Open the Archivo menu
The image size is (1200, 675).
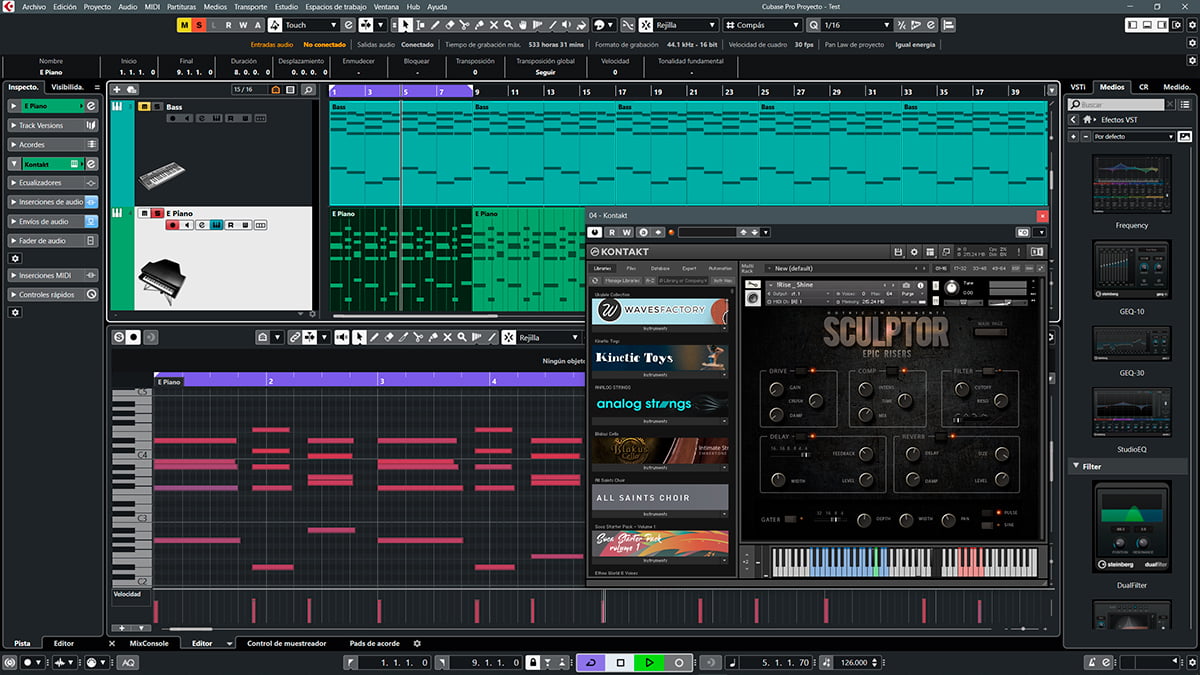(x=33, y=6)
